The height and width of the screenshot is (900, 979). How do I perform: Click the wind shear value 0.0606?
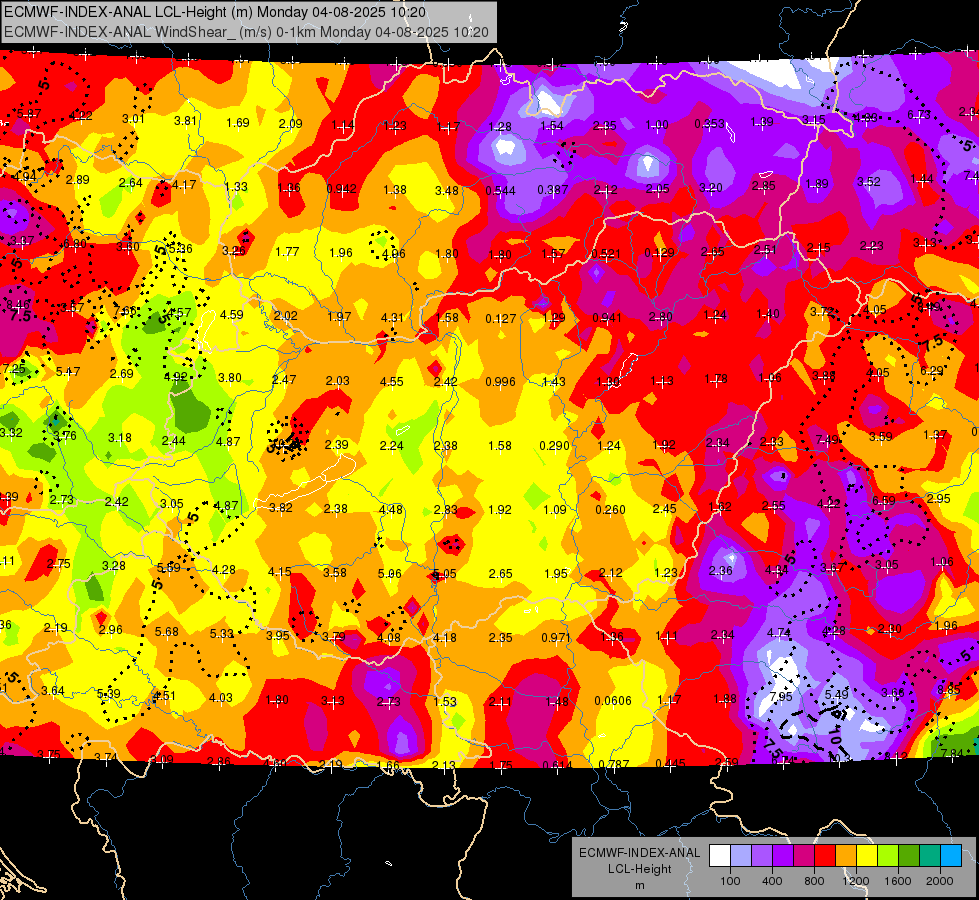point(613,701)
